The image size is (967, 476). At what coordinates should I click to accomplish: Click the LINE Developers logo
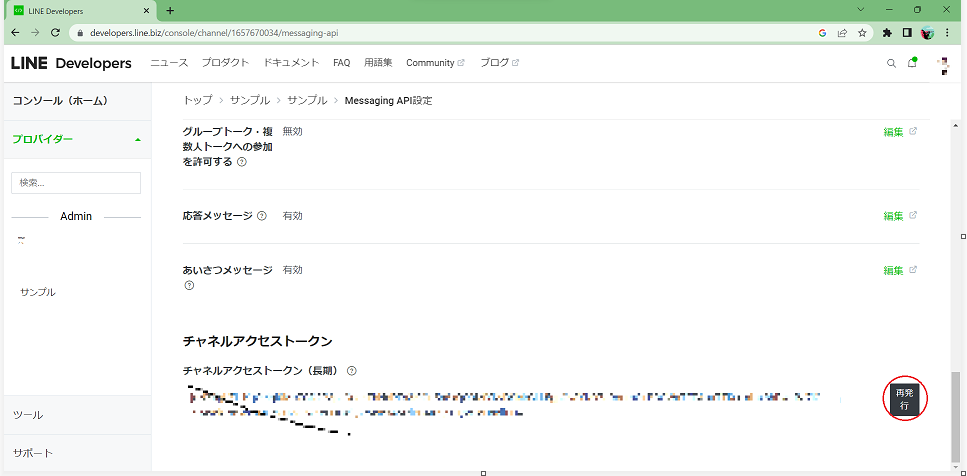[71, 63]
